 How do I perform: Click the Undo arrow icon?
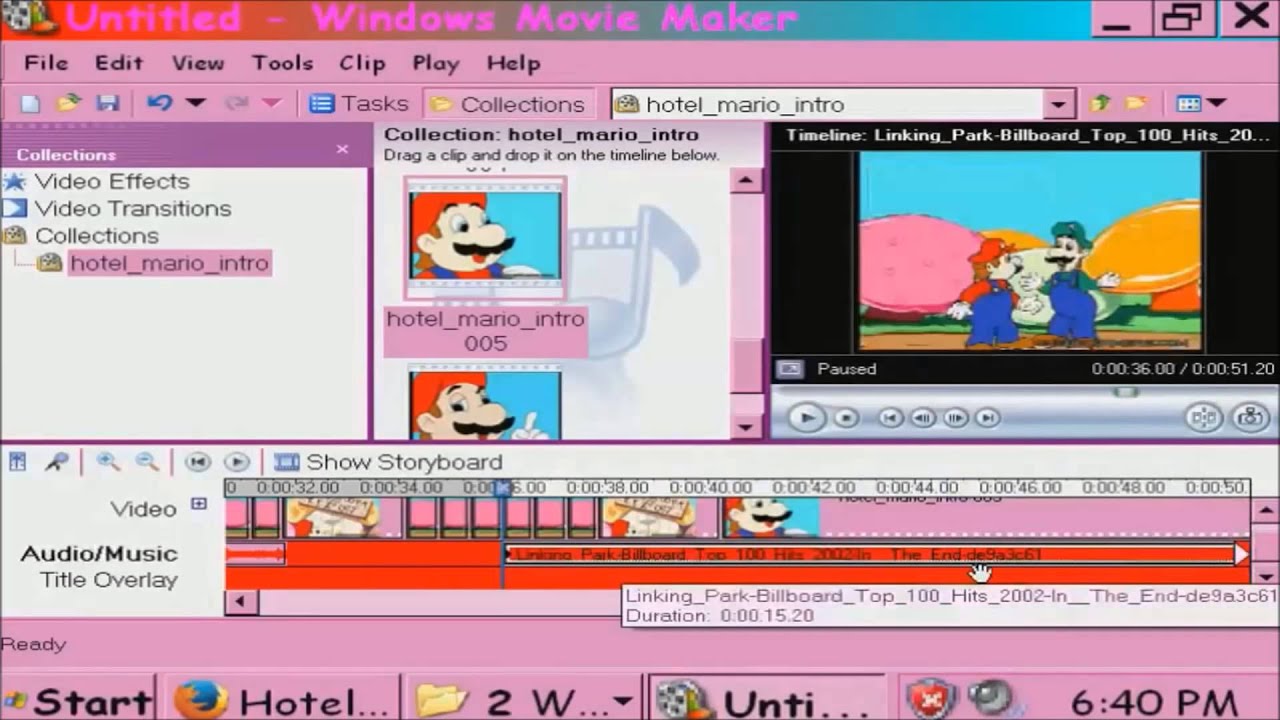[159, 103]
